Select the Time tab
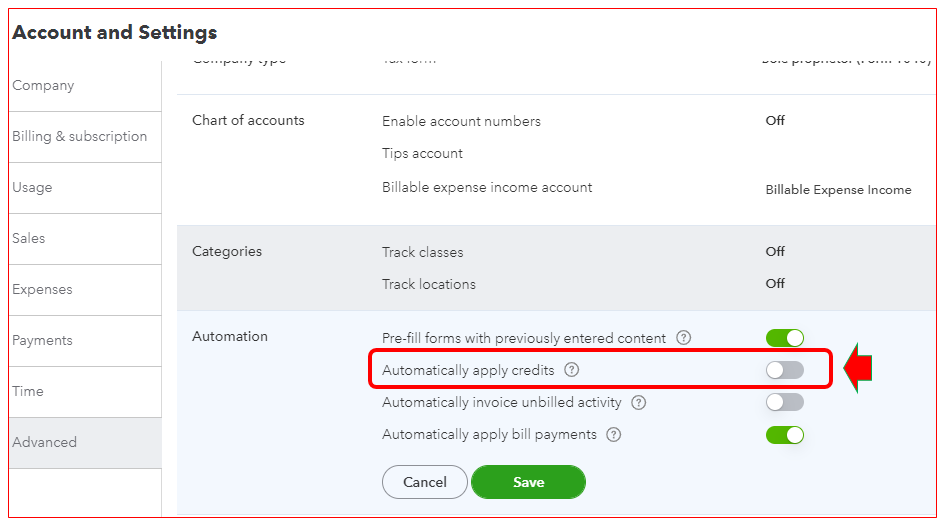Screen dimensions: 944x524 [28, 392]
